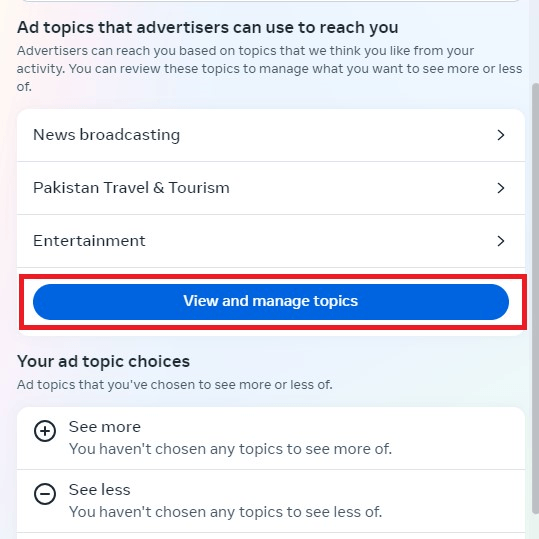Click the minus icon beside See less
This screenshot has width=539, height=539.
tap(45, 494)
